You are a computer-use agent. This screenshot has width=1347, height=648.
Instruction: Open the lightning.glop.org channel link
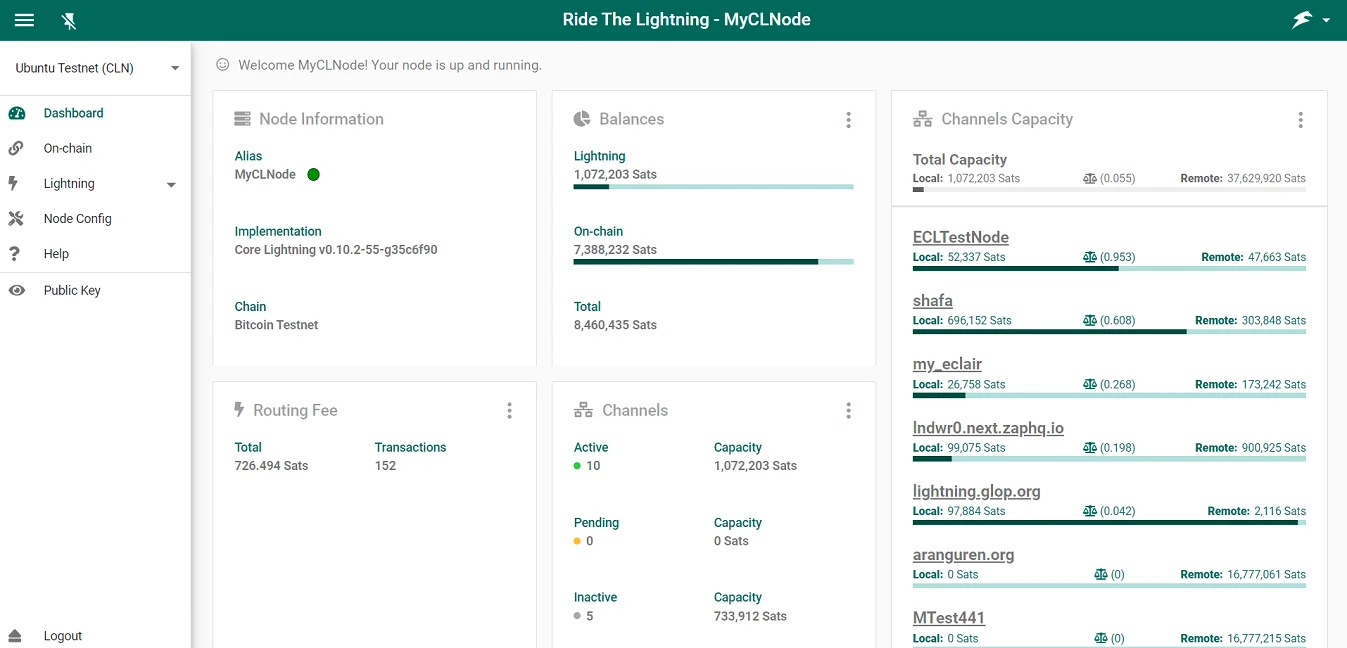click(976, 491)
